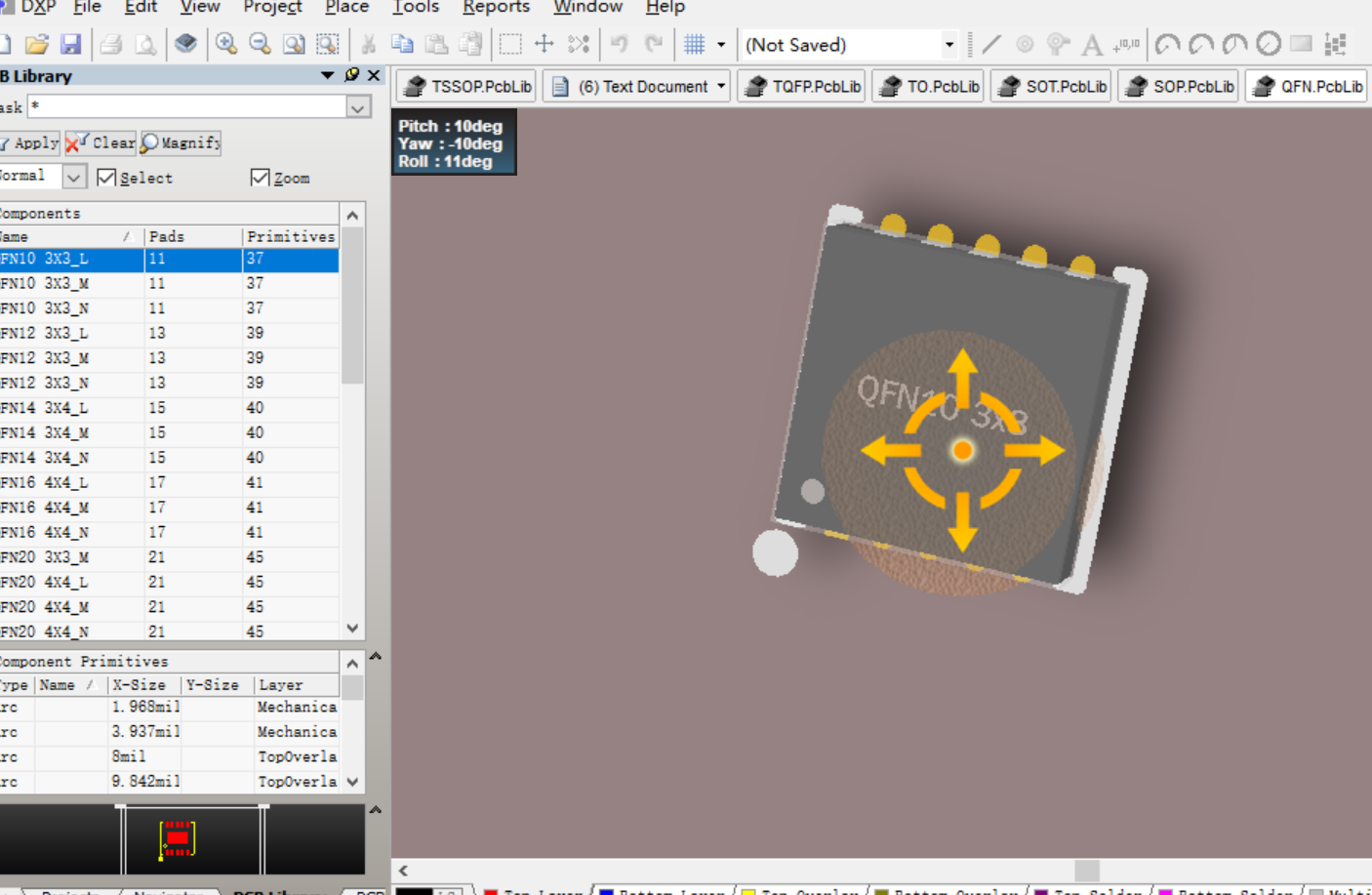This screenshot has width=1372, height=895.
Task: Click the Redo arrow icon
Action: point(654,44)
